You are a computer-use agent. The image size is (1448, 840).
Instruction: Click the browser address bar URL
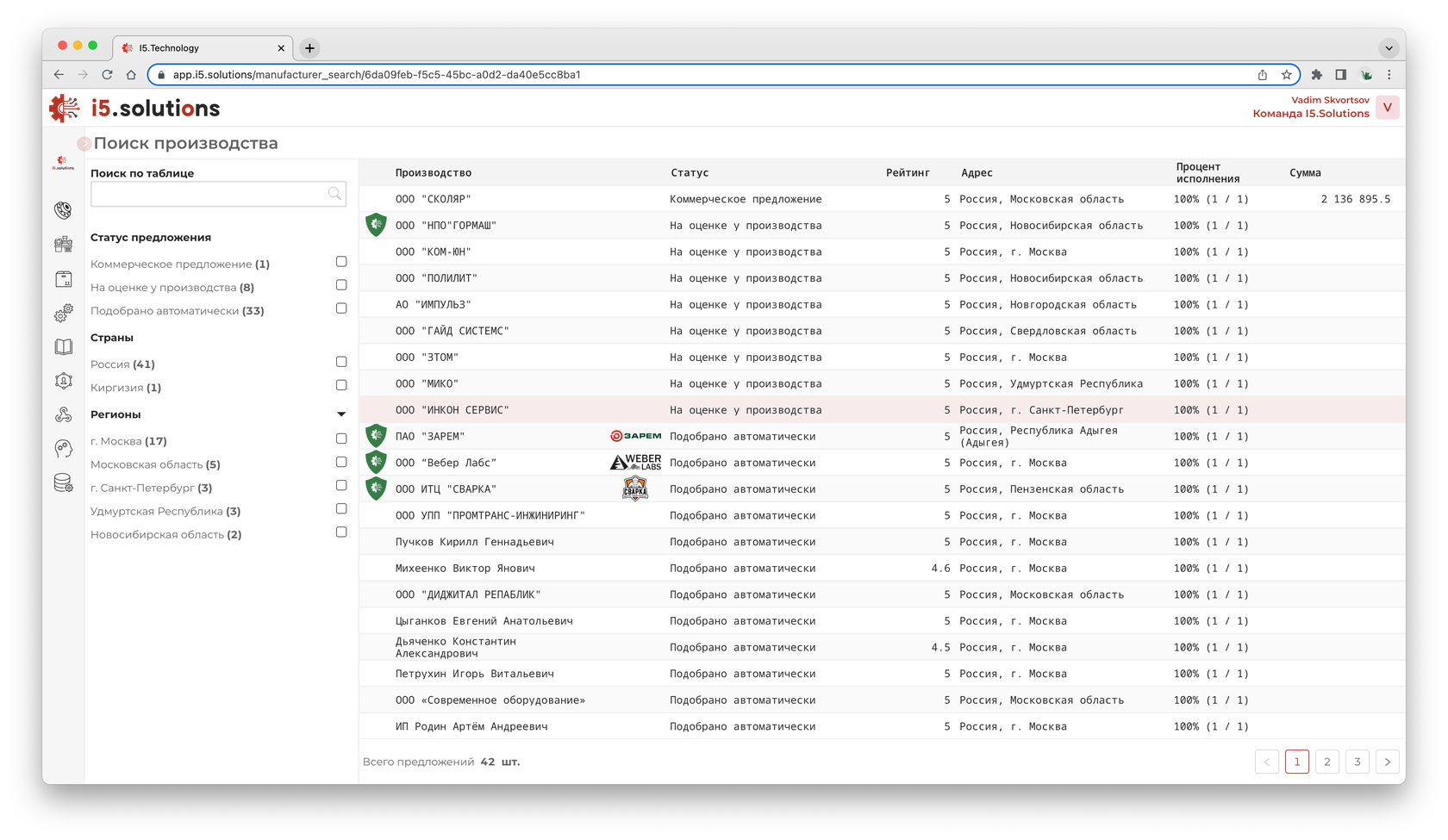tap(377, 75)
